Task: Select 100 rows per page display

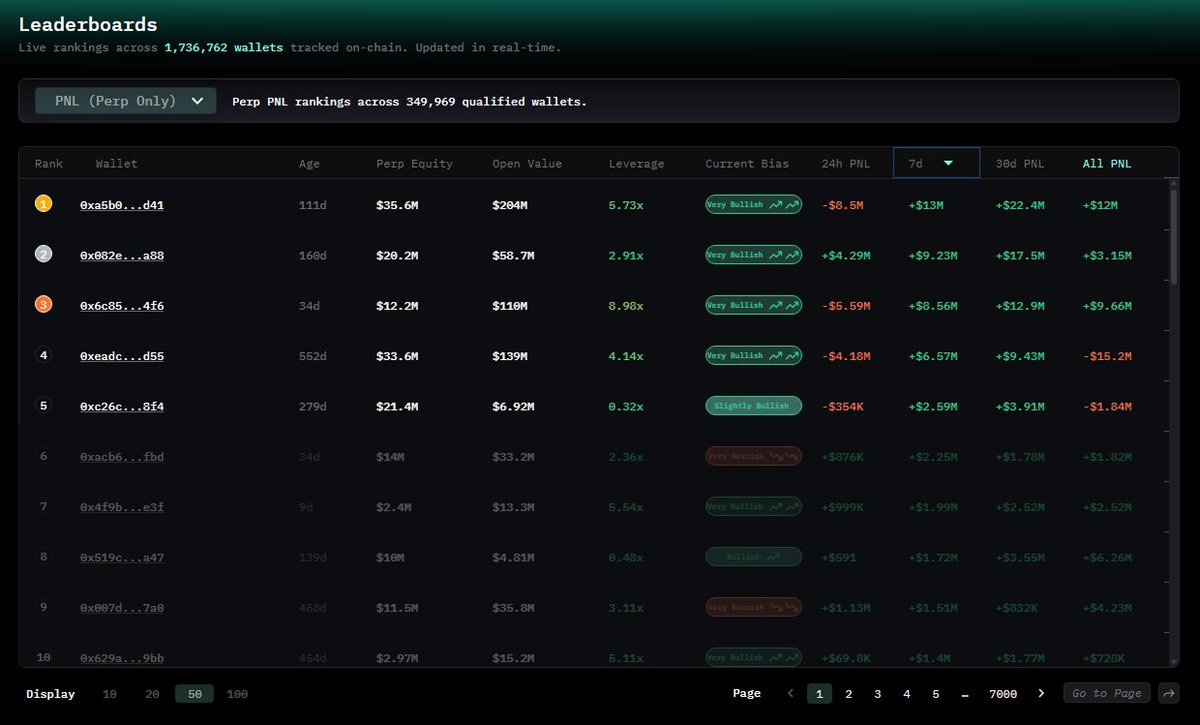Action: click(237, 693)
